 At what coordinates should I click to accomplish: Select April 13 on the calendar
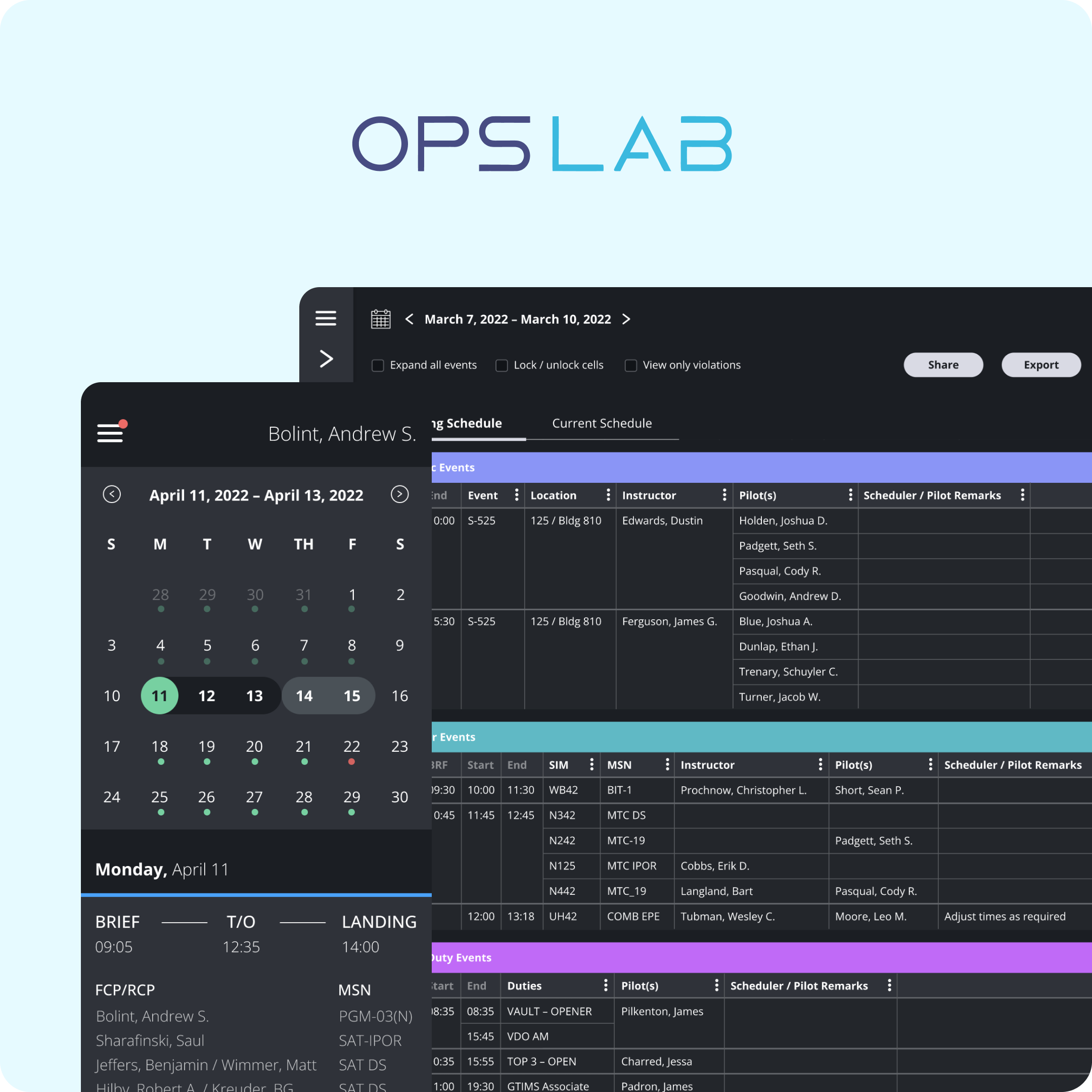tap(254, 695)
